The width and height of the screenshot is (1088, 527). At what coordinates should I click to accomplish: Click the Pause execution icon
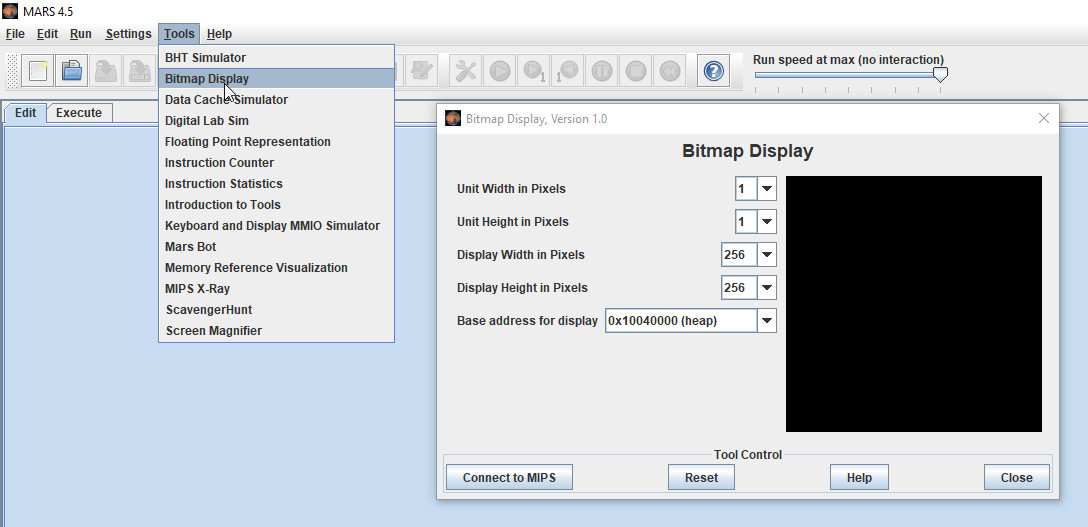[602, 71]
